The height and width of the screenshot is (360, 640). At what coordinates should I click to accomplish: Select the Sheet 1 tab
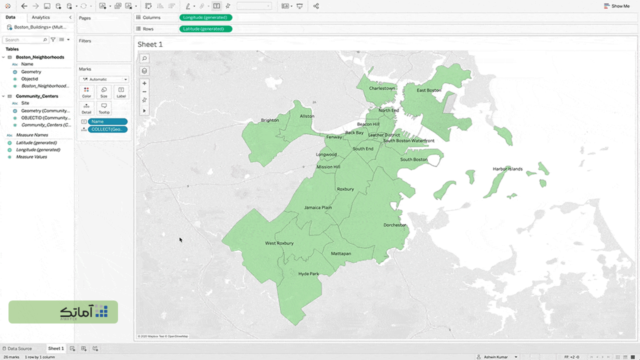[56, 349]
